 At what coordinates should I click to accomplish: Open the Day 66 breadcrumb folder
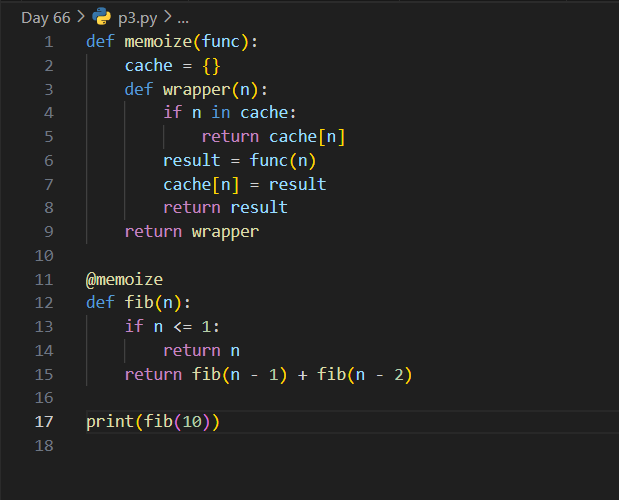[x=46, y=18]
